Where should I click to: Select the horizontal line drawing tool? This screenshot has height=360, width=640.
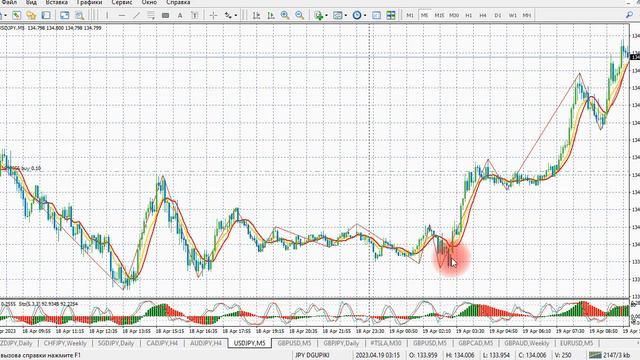pyautogui.click(x=122, y=16)
